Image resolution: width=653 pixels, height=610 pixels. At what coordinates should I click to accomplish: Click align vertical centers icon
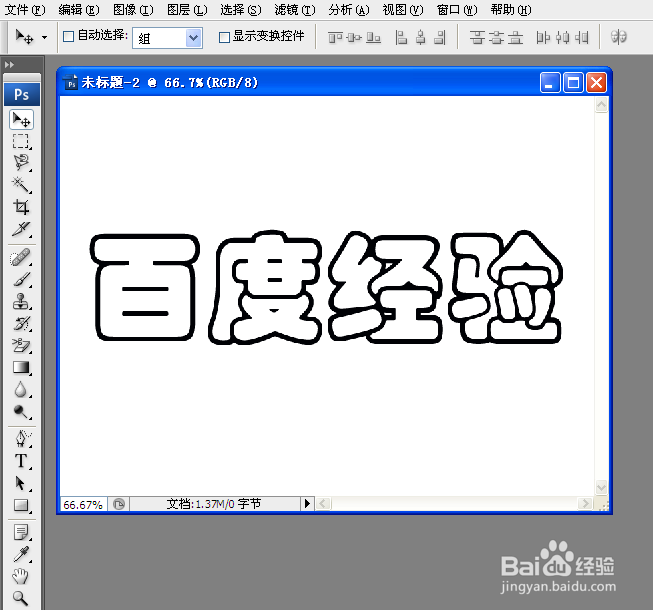354,38
